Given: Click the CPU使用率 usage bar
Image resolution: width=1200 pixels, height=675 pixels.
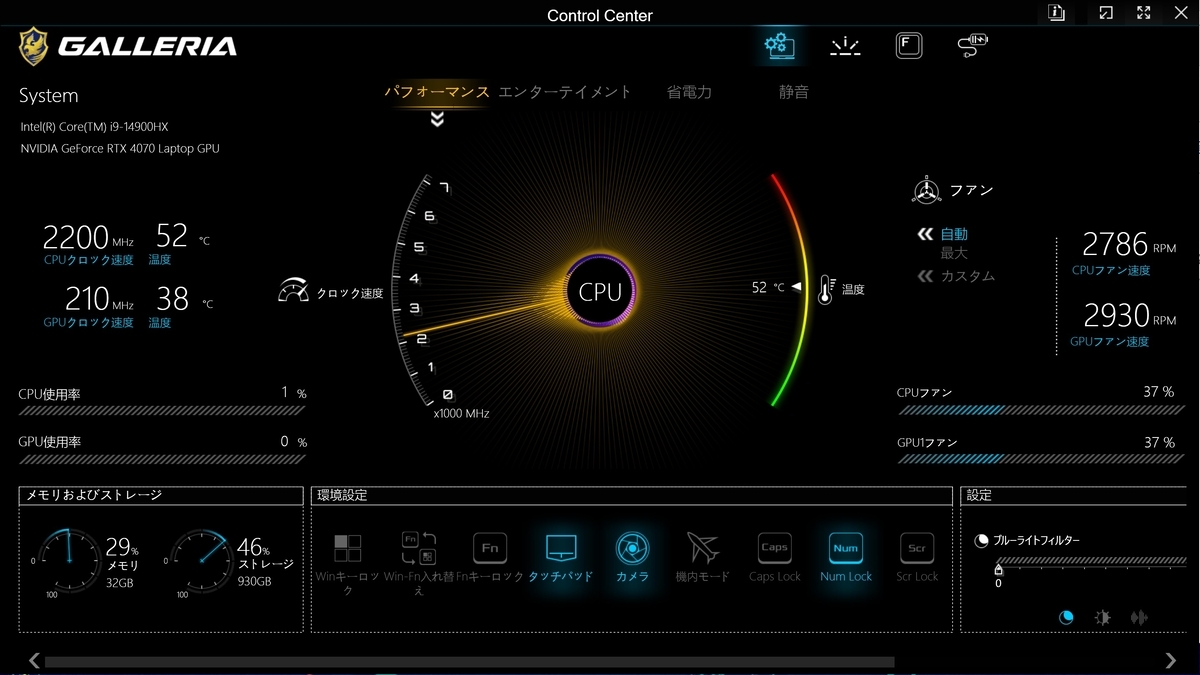Looking at the screenshot, I should point(161,410).
